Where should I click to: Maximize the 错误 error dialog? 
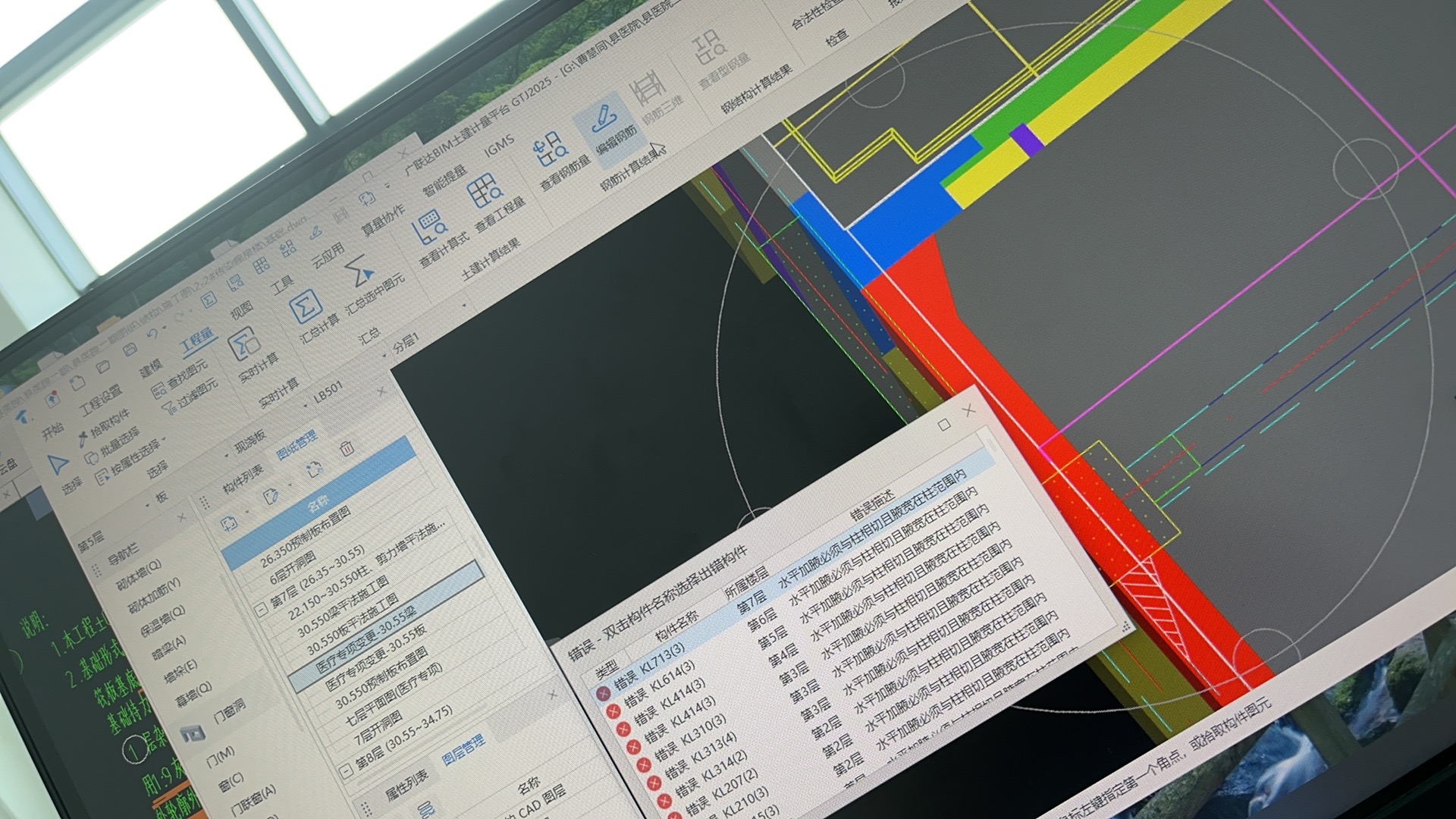[x=944, y=425]
